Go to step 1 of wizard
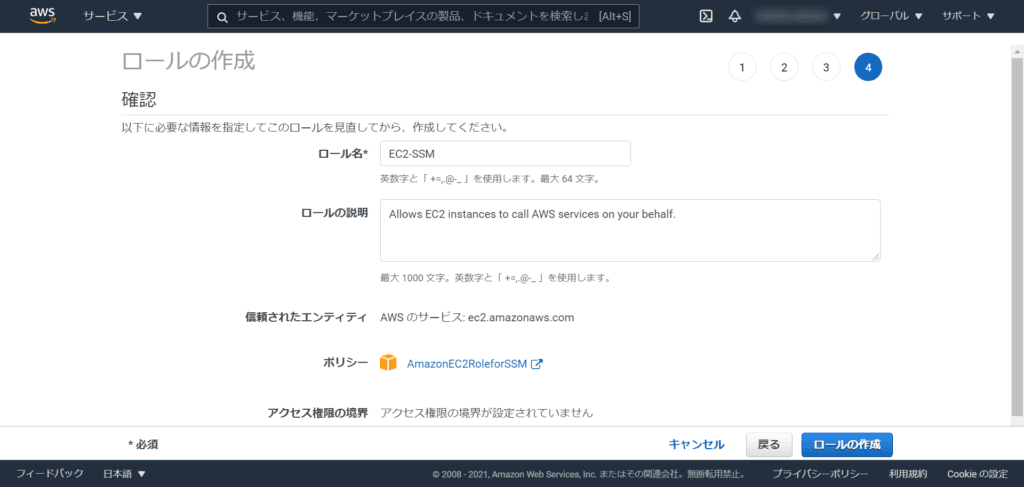Screen dimensions: 1024x487 (x=741, y=68)
